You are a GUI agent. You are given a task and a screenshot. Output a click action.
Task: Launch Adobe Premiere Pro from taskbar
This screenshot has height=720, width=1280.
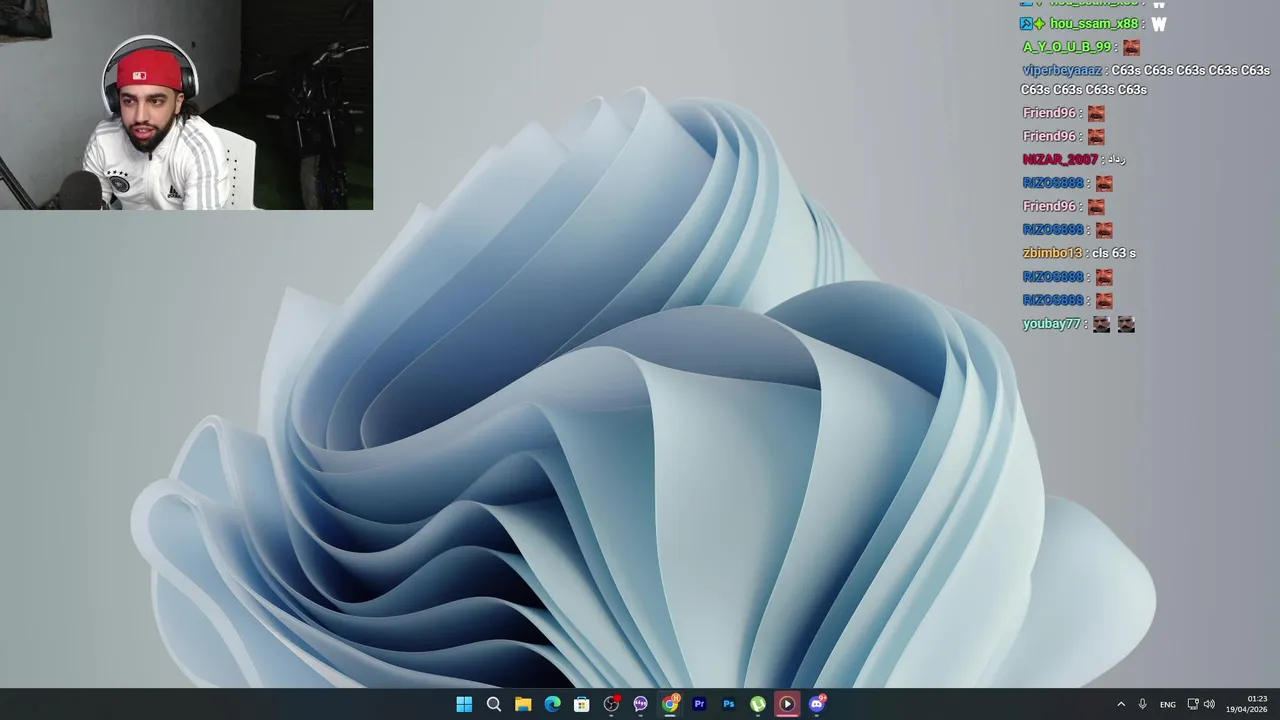699,704
